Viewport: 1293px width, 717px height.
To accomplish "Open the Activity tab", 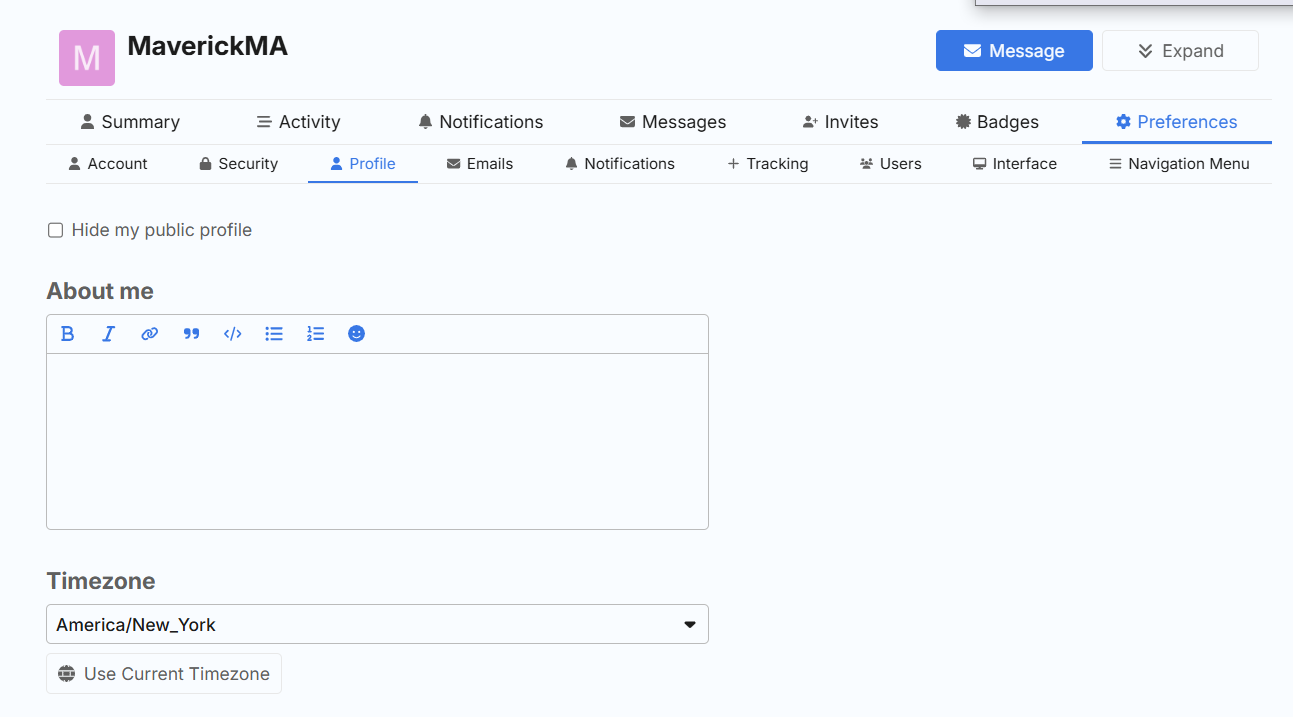I will (299, 122).
